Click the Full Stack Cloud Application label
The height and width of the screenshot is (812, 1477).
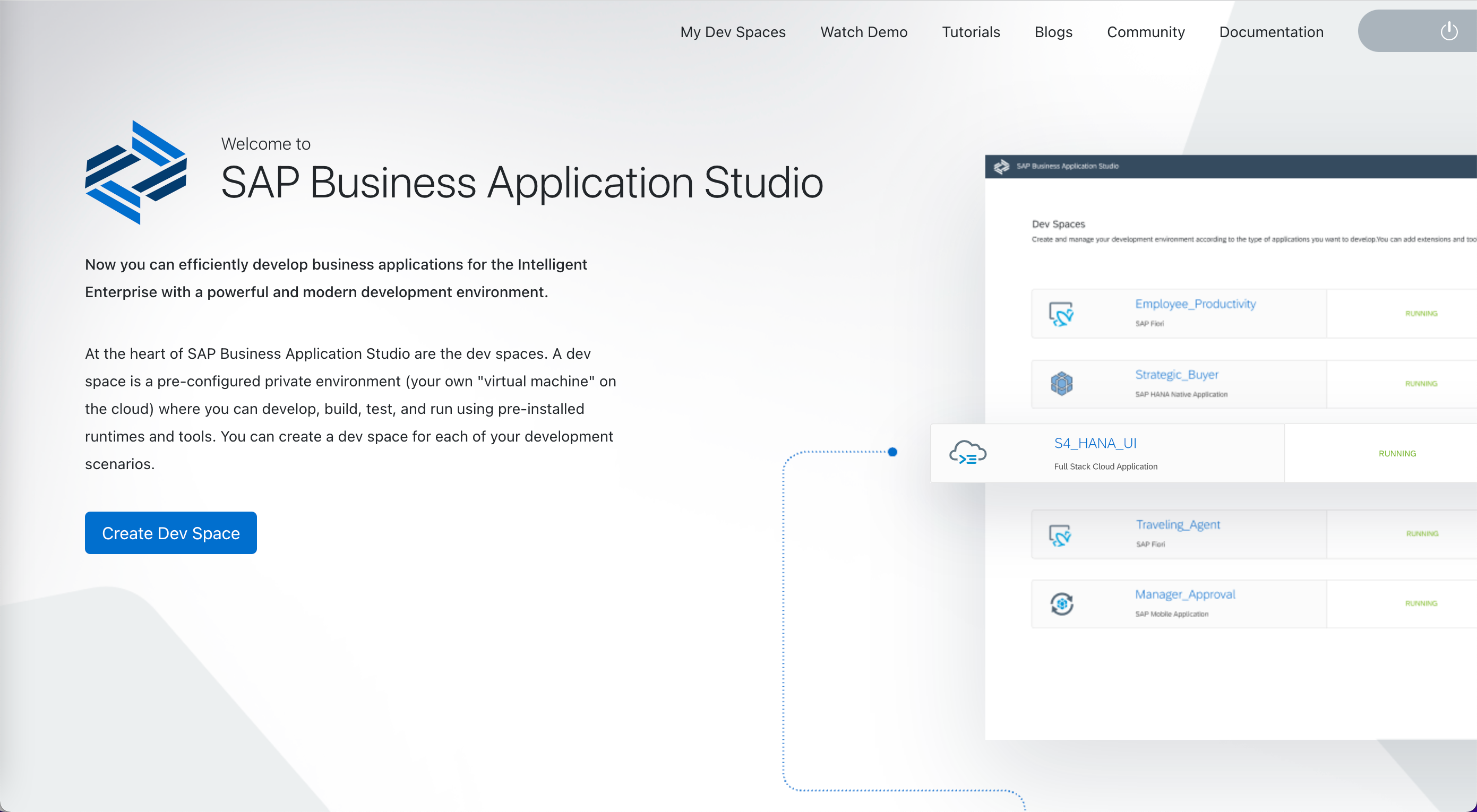1105,467
